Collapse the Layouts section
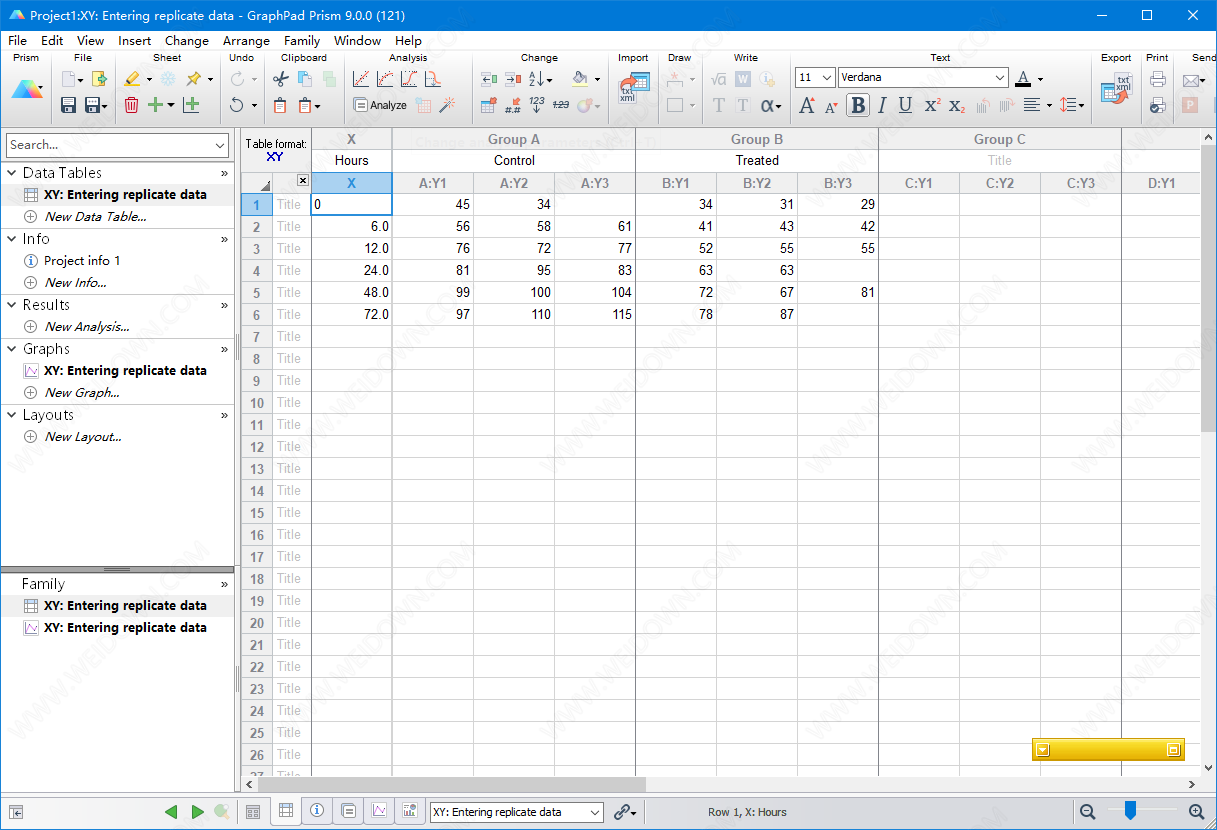 click(11, 415)
